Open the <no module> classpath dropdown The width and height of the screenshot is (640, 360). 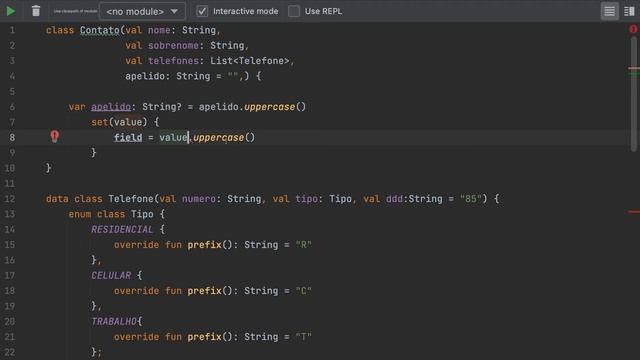pyautogui.click(x=142, y=11)
